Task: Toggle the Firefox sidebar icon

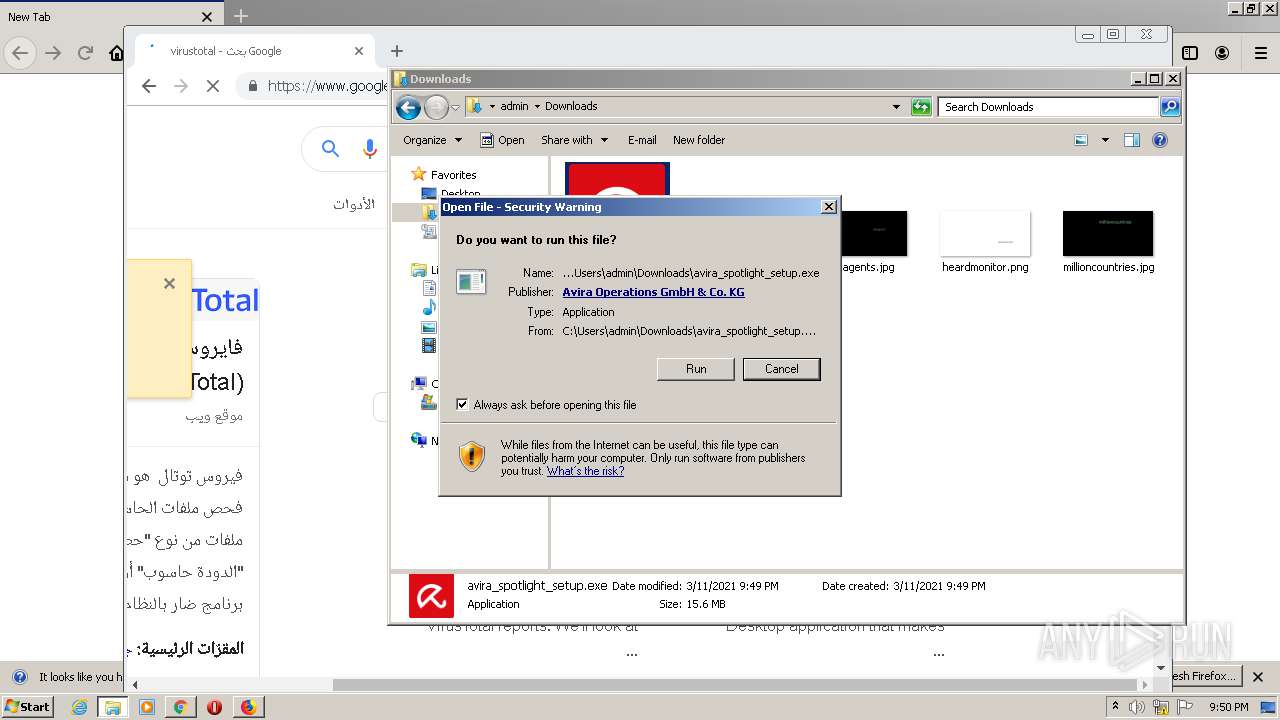Action: (1190, 53)
